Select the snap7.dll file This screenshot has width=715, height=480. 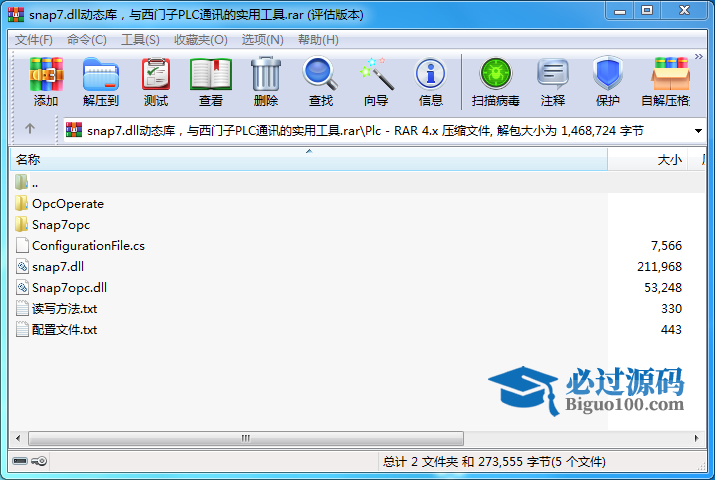[357, 267]
